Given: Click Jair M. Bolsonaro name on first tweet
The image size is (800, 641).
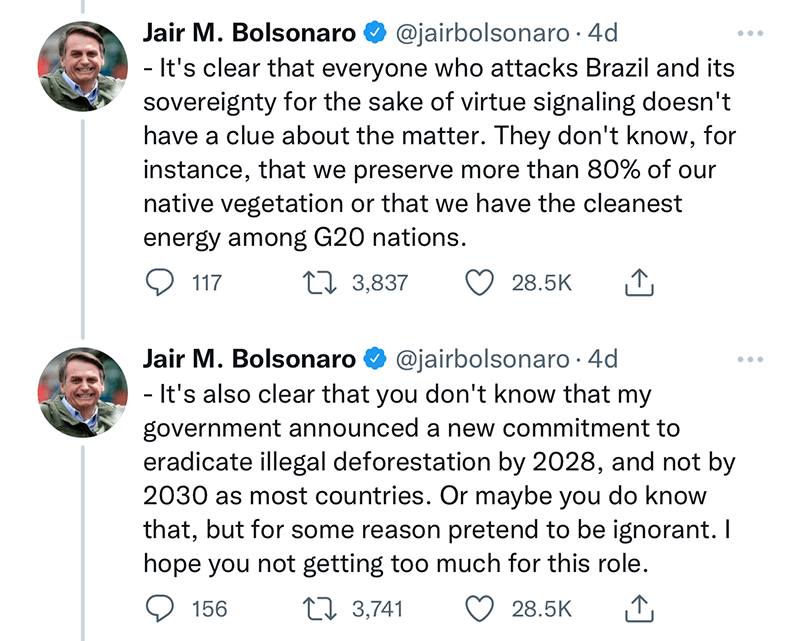Looking at the screenshot, I should [248, 33].
